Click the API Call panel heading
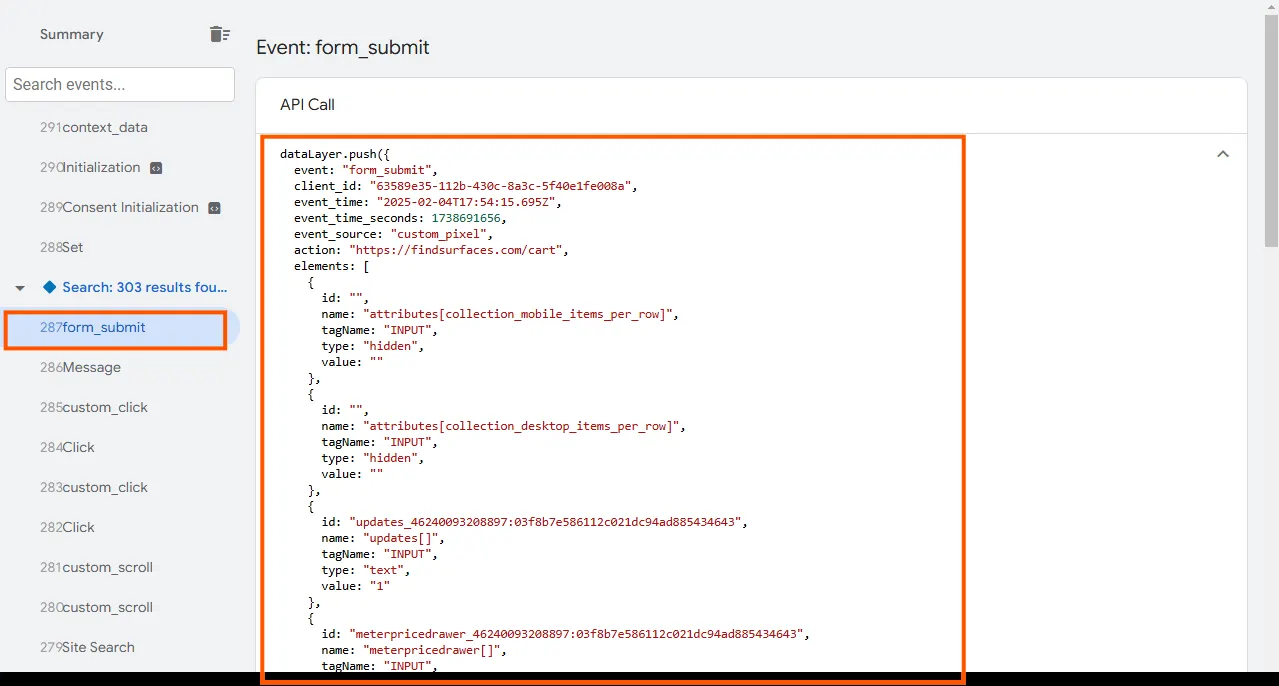The height and width of the screenshot is (686, 1279). [307, 105]
